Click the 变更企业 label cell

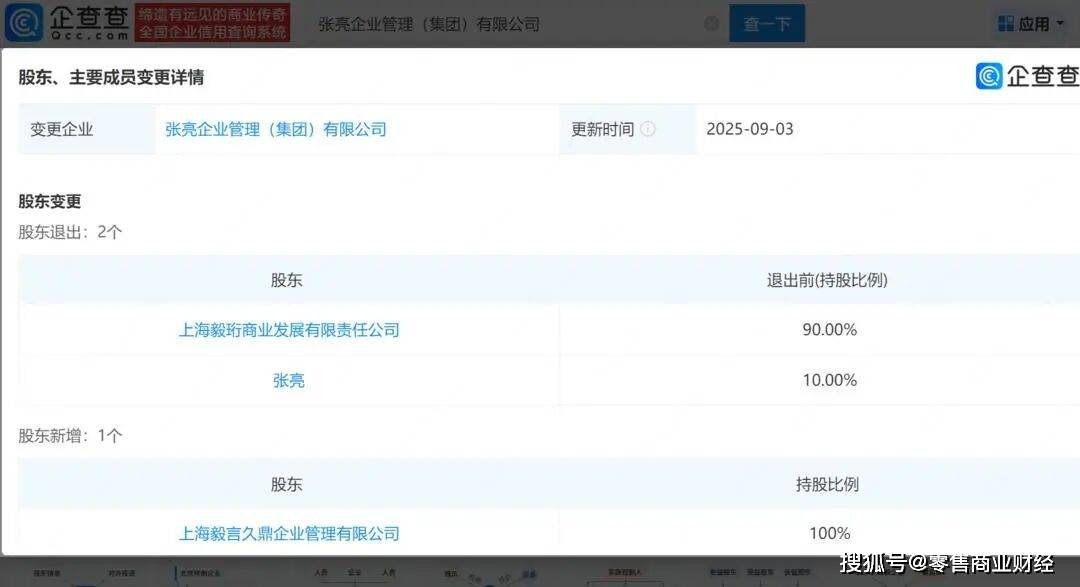pyautogui.click(x=87, y=129)
